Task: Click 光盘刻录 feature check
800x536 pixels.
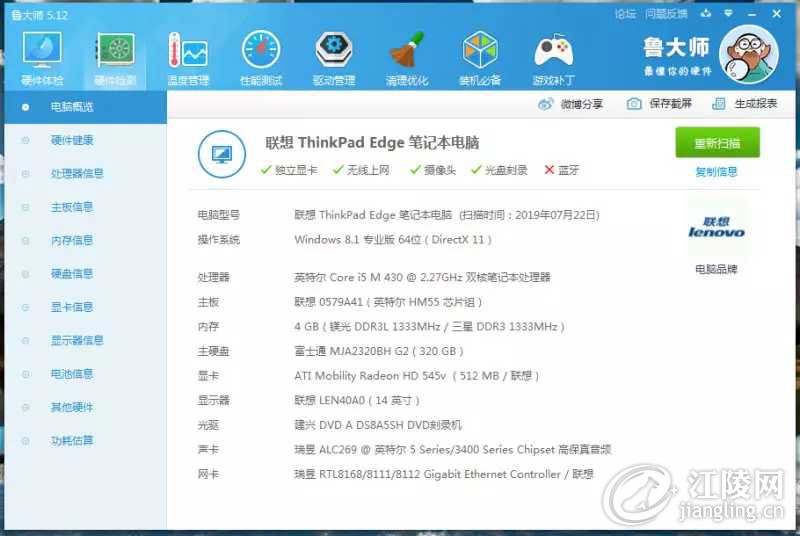Action: click(x=499, y=170)
